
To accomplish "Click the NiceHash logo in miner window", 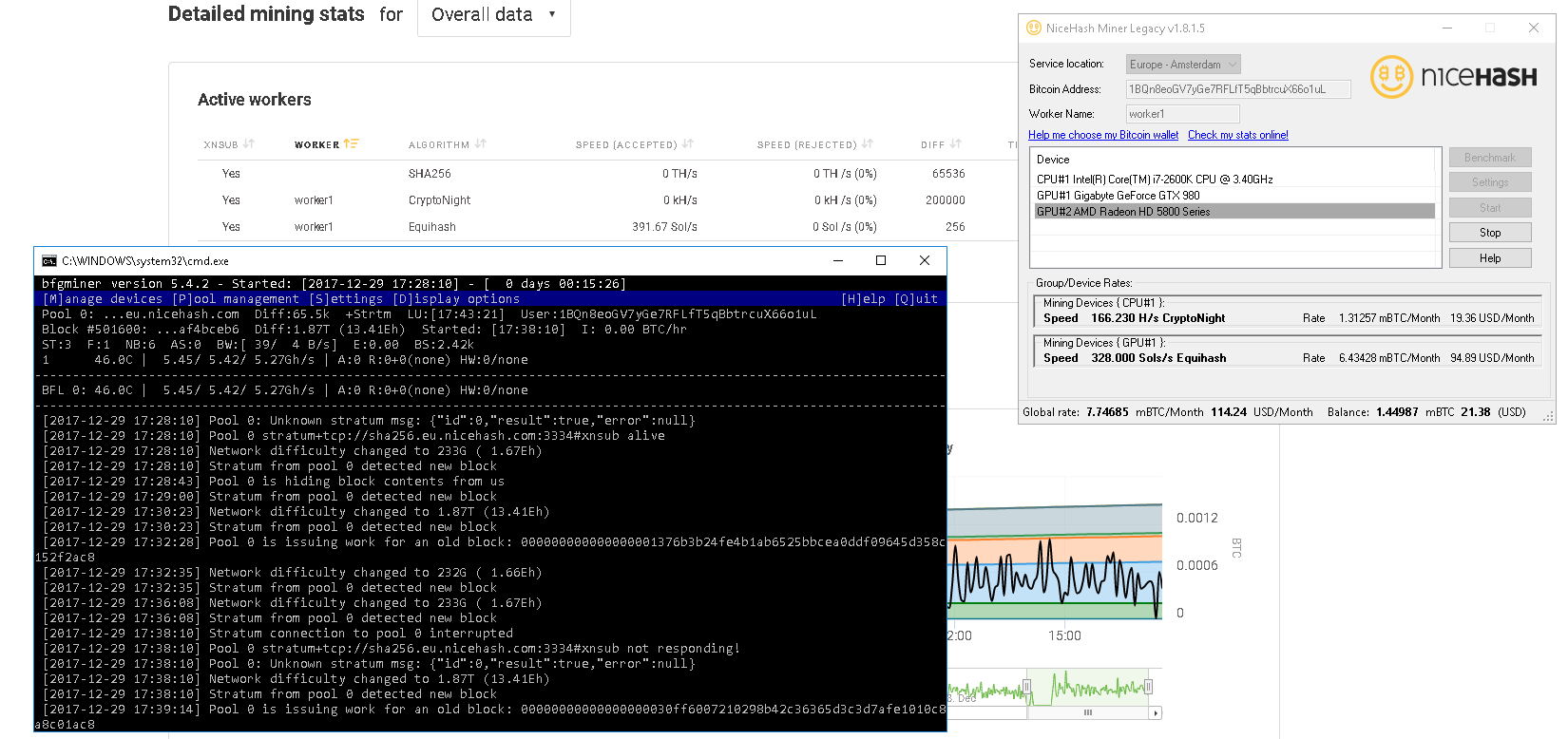I will coord(1453,76).
